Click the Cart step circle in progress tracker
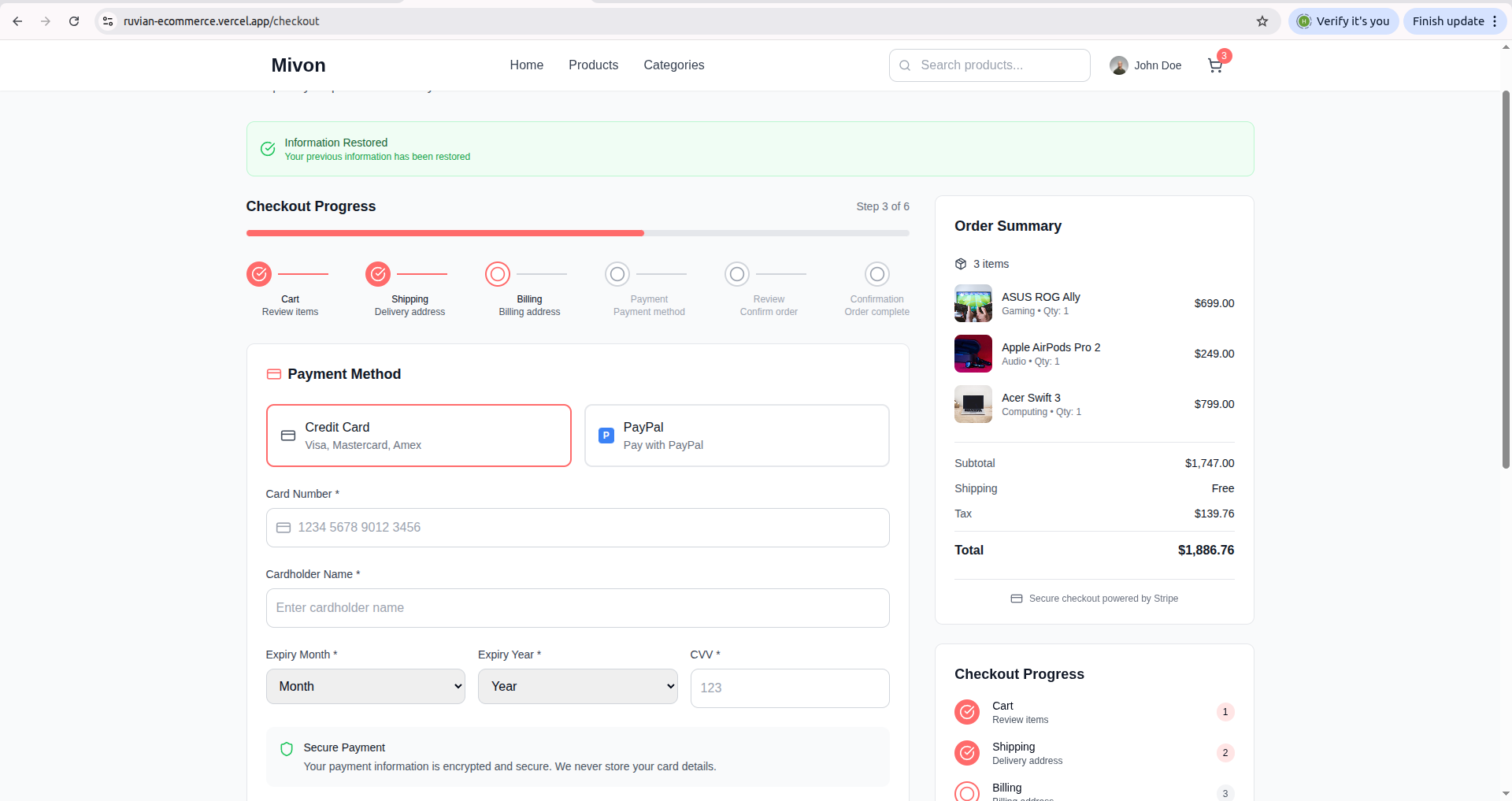 [x=259, y=274]
